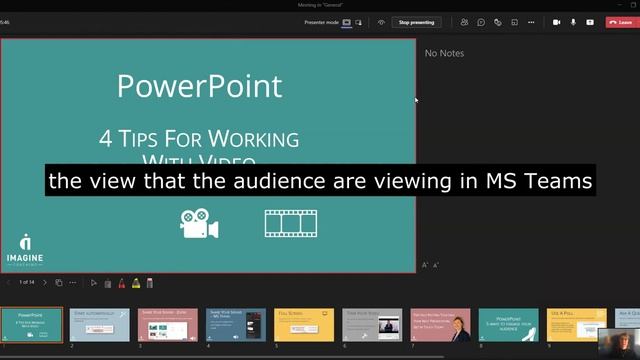Select slide 5 Full Screen thumbnail
Image resolution: width=640 pixels, height=360 pixels.
304,325
